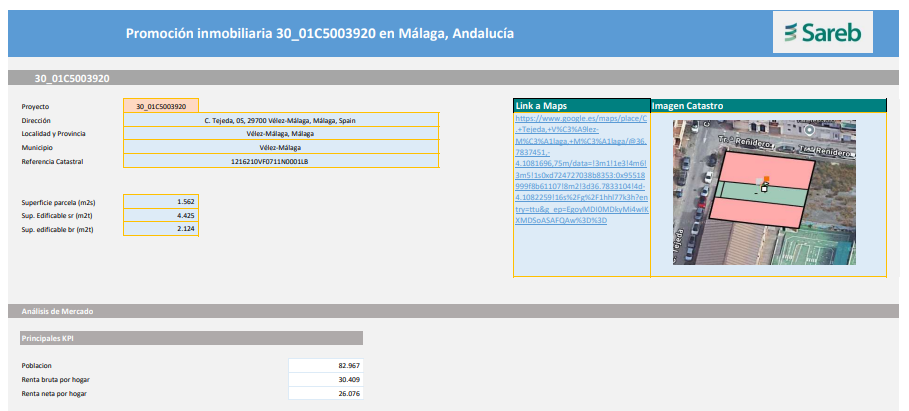
Task: Click the orange marker on the parcel map
Action: click(x=766, y=180)
